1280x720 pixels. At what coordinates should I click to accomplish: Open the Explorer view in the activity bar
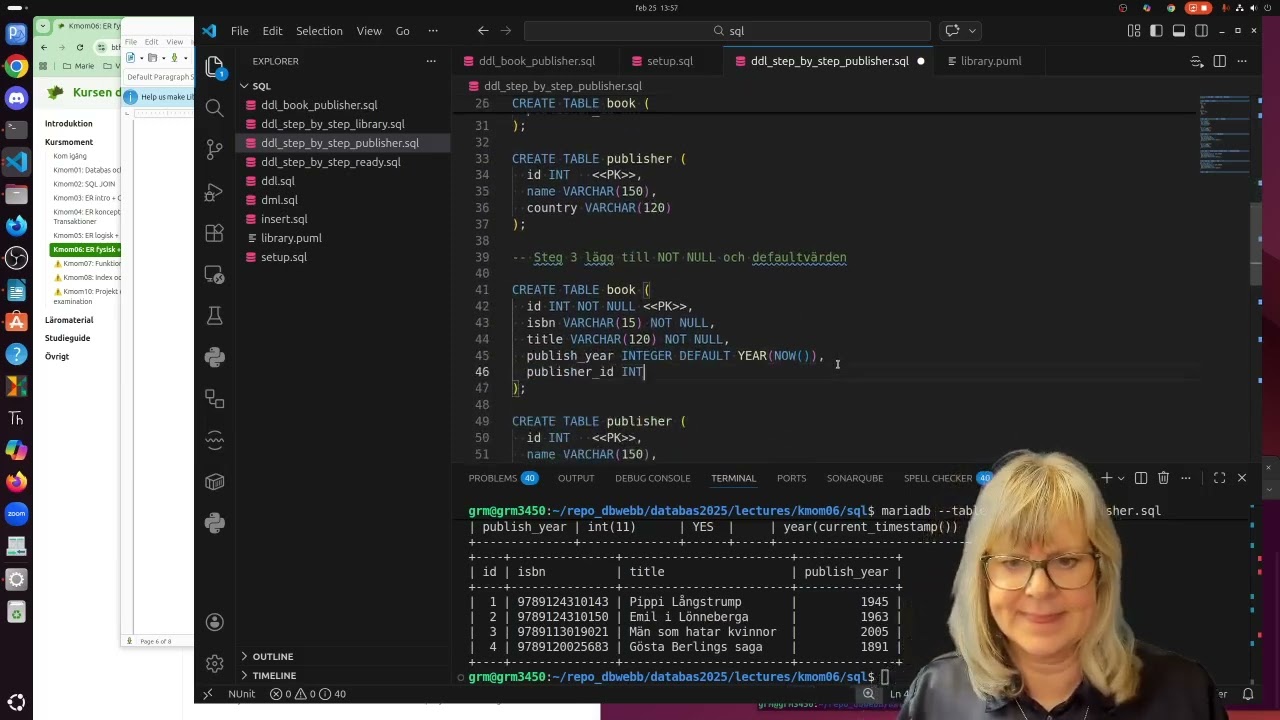(x=214, y=67)
